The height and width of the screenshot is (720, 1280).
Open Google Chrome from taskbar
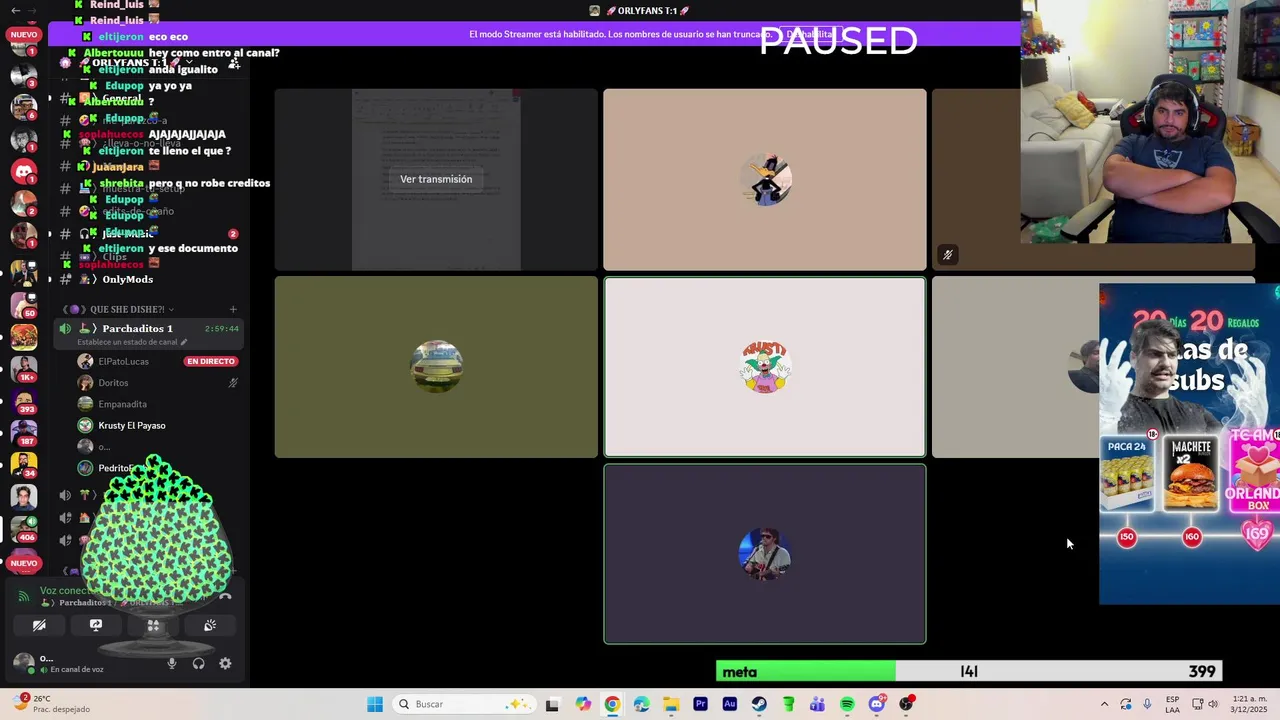612,704
